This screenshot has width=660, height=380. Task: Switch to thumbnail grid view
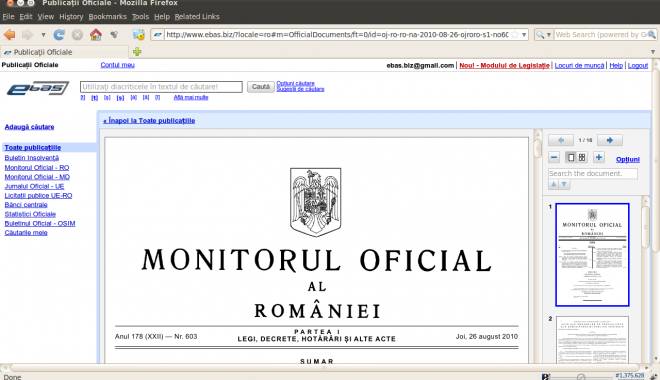tap(582, 157)
